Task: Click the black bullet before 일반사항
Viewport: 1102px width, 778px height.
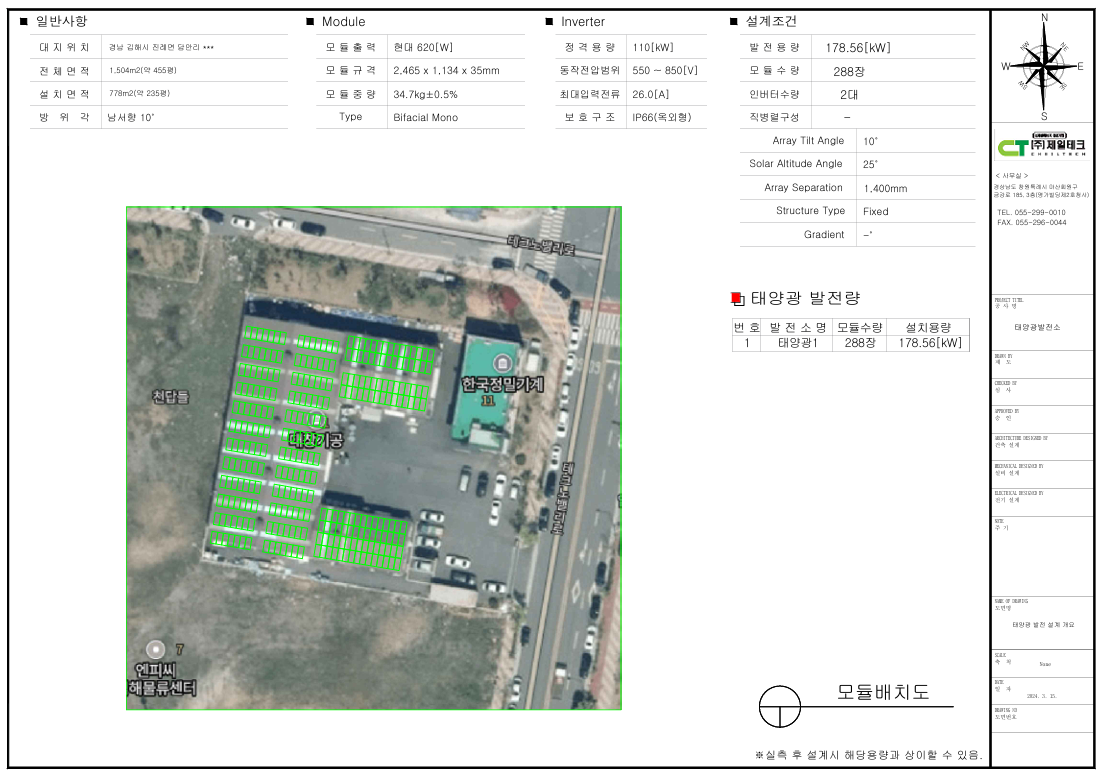Action: (24, 22)
